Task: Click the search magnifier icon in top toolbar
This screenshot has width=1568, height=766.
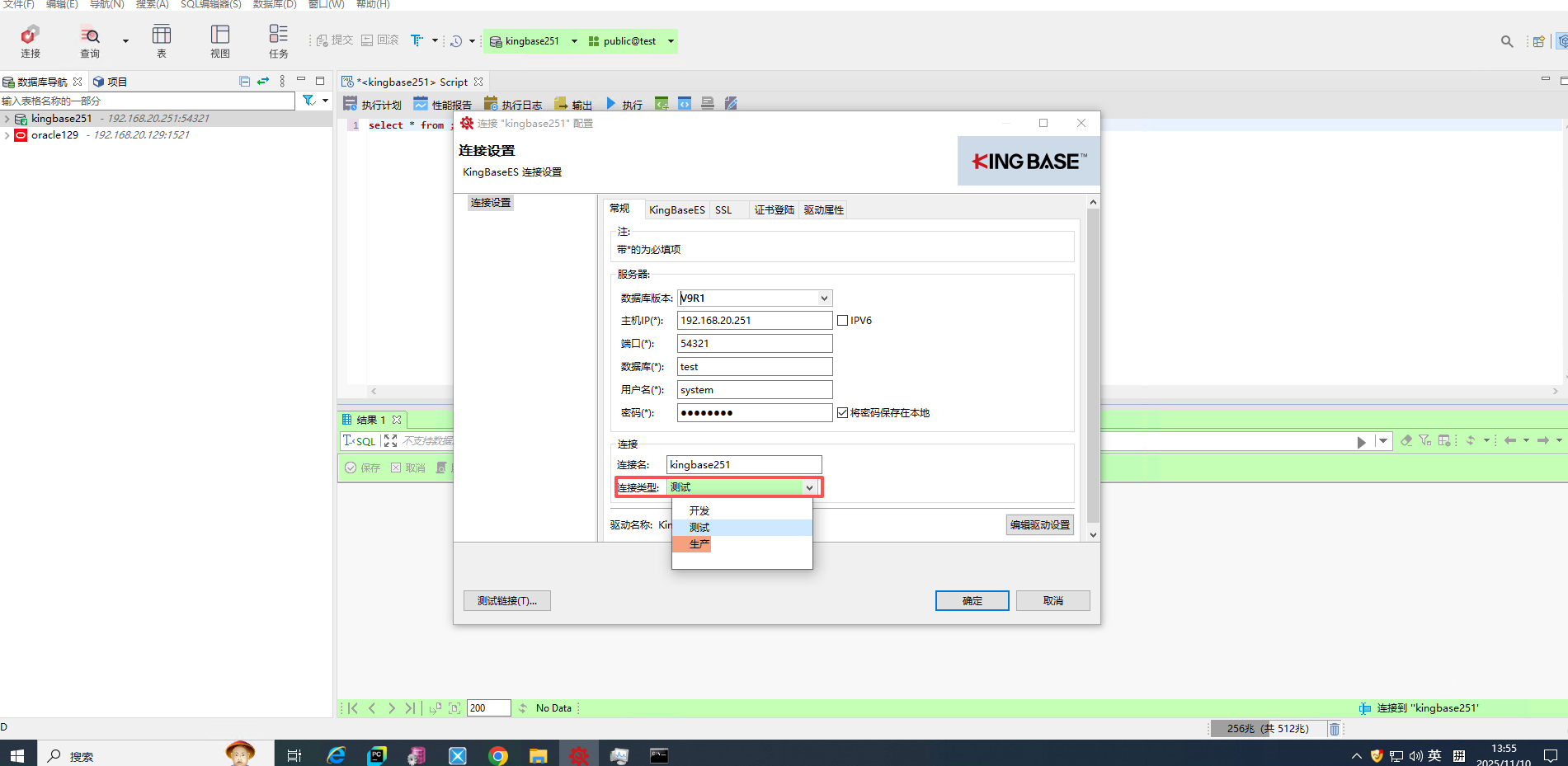Action: (x=1507, y=41)
